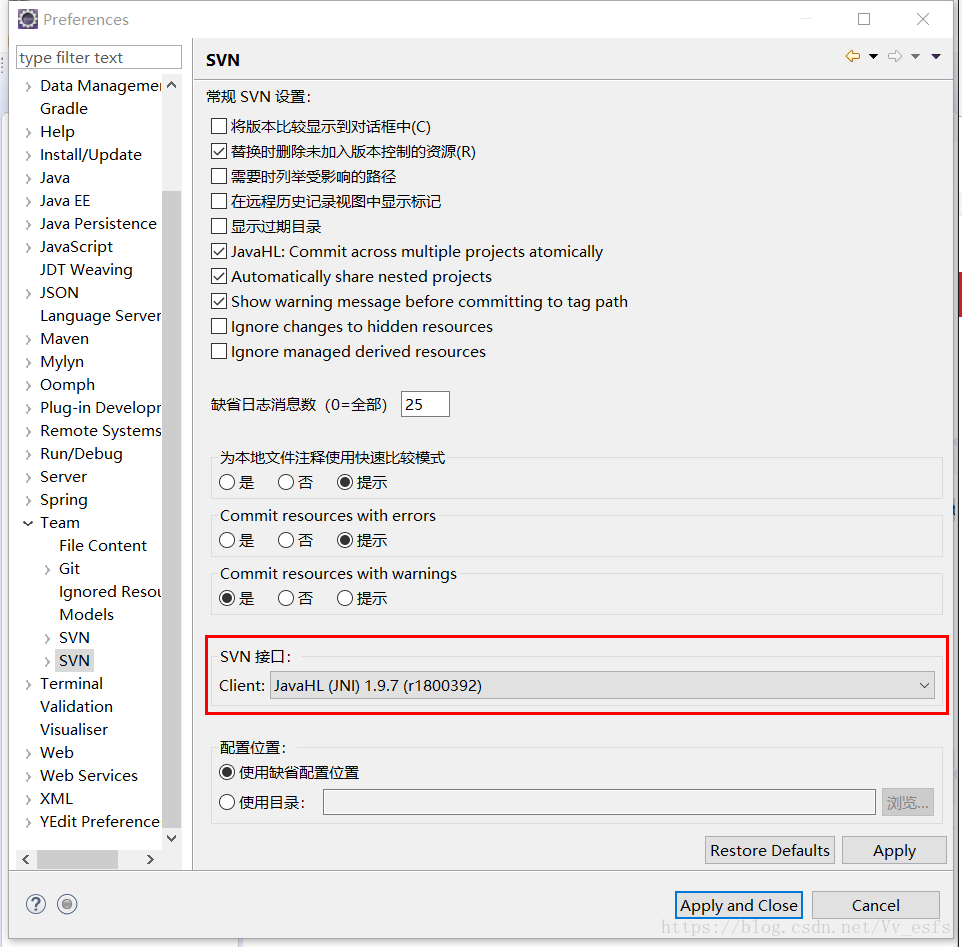Select Java EE preferences page
962x947 pixels.
(65, 201)
